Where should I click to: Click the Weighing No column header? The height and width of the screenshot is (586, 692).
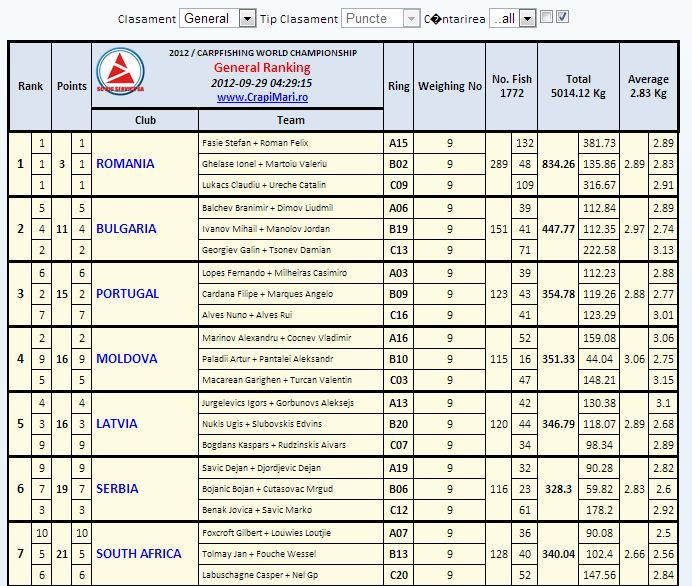[x=450, y=86]
